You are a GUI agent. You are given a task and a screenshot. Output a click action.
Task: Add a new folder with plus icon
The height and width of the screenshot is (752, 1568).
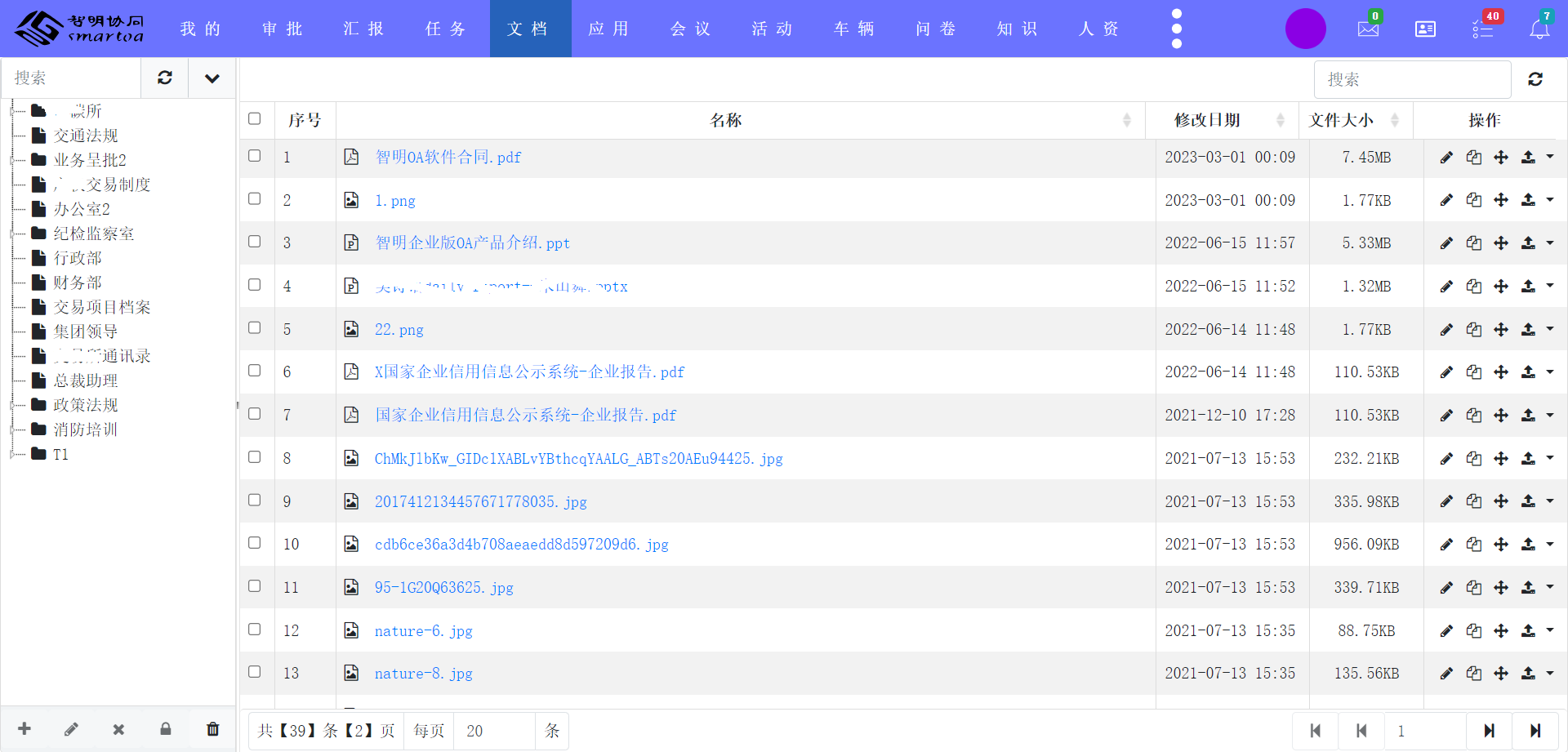pyautogui.click(x=24, y=729)
